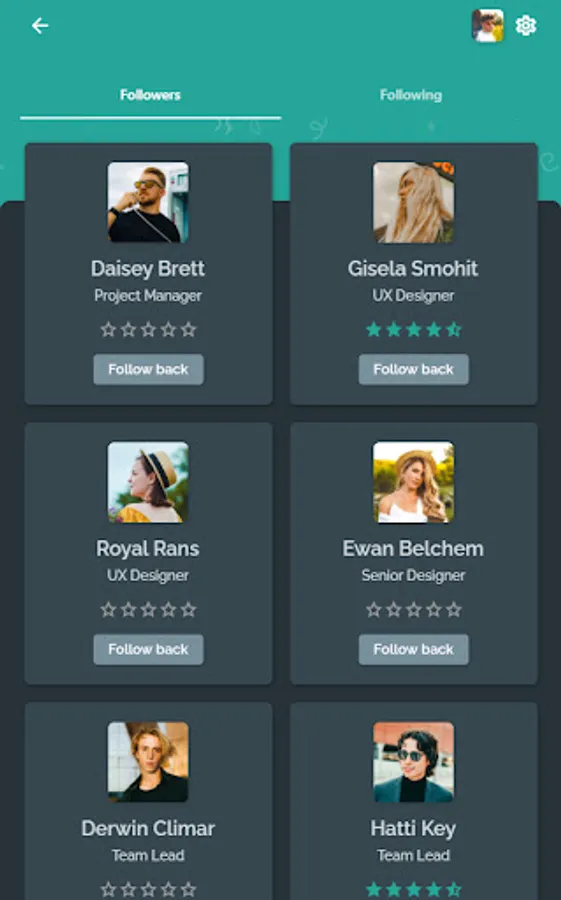Select the Followers tab

click(x=150, y=95)
